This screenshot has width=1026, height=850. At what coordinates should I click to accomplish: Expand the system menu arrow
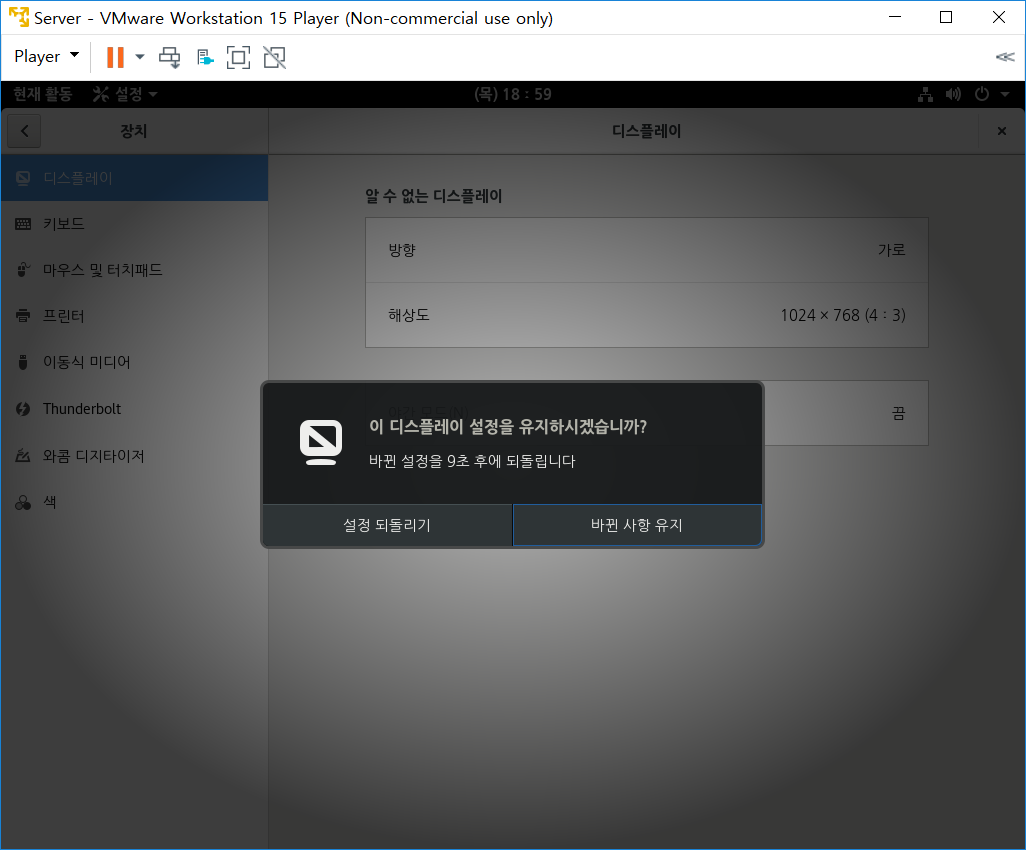pos(1004,95)
